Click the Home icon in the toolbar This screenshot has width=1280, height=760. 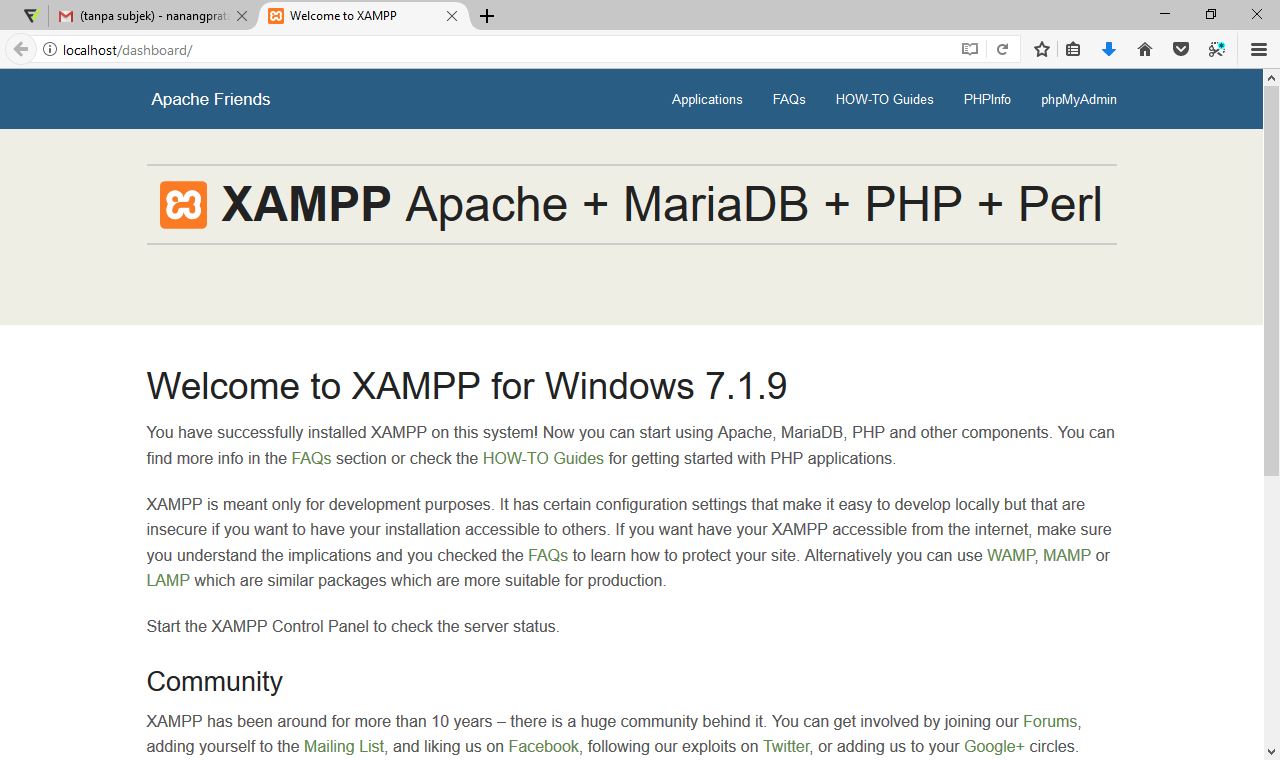pos(1145,48)
